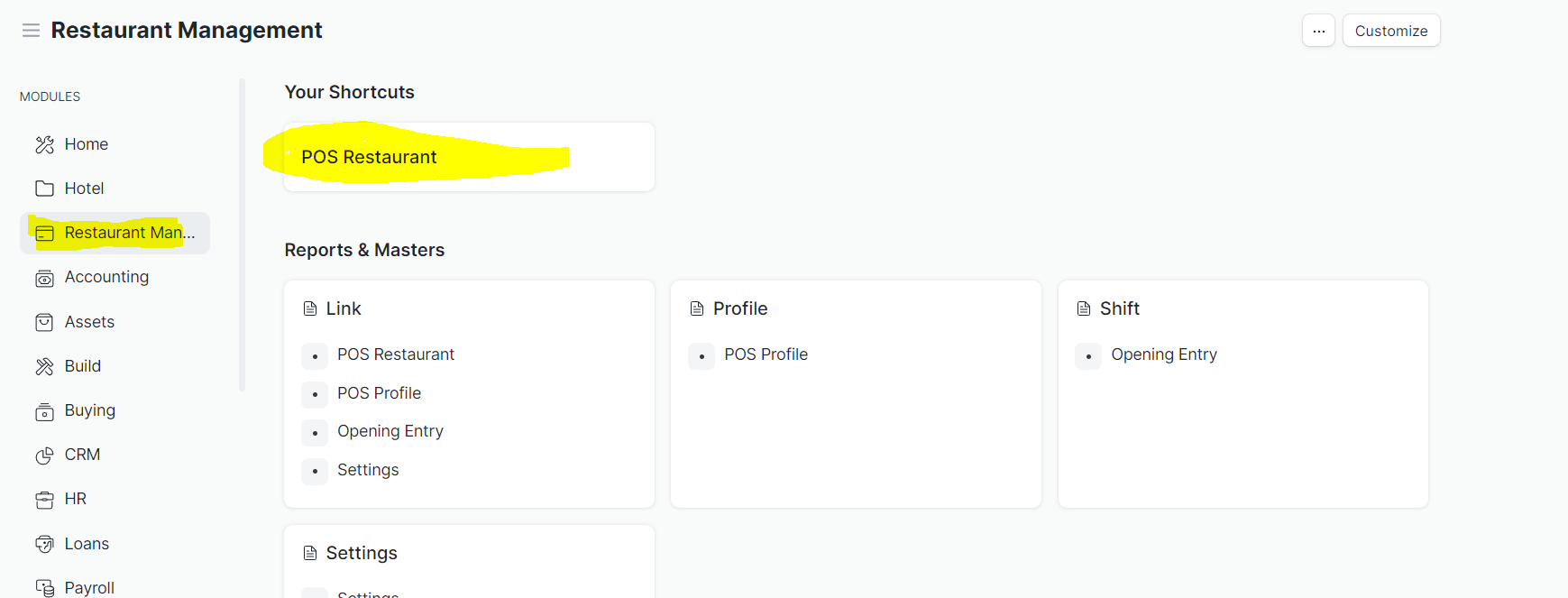Open the three-dots options menu
The image size is (1568, 598).
pos(1318,31)
